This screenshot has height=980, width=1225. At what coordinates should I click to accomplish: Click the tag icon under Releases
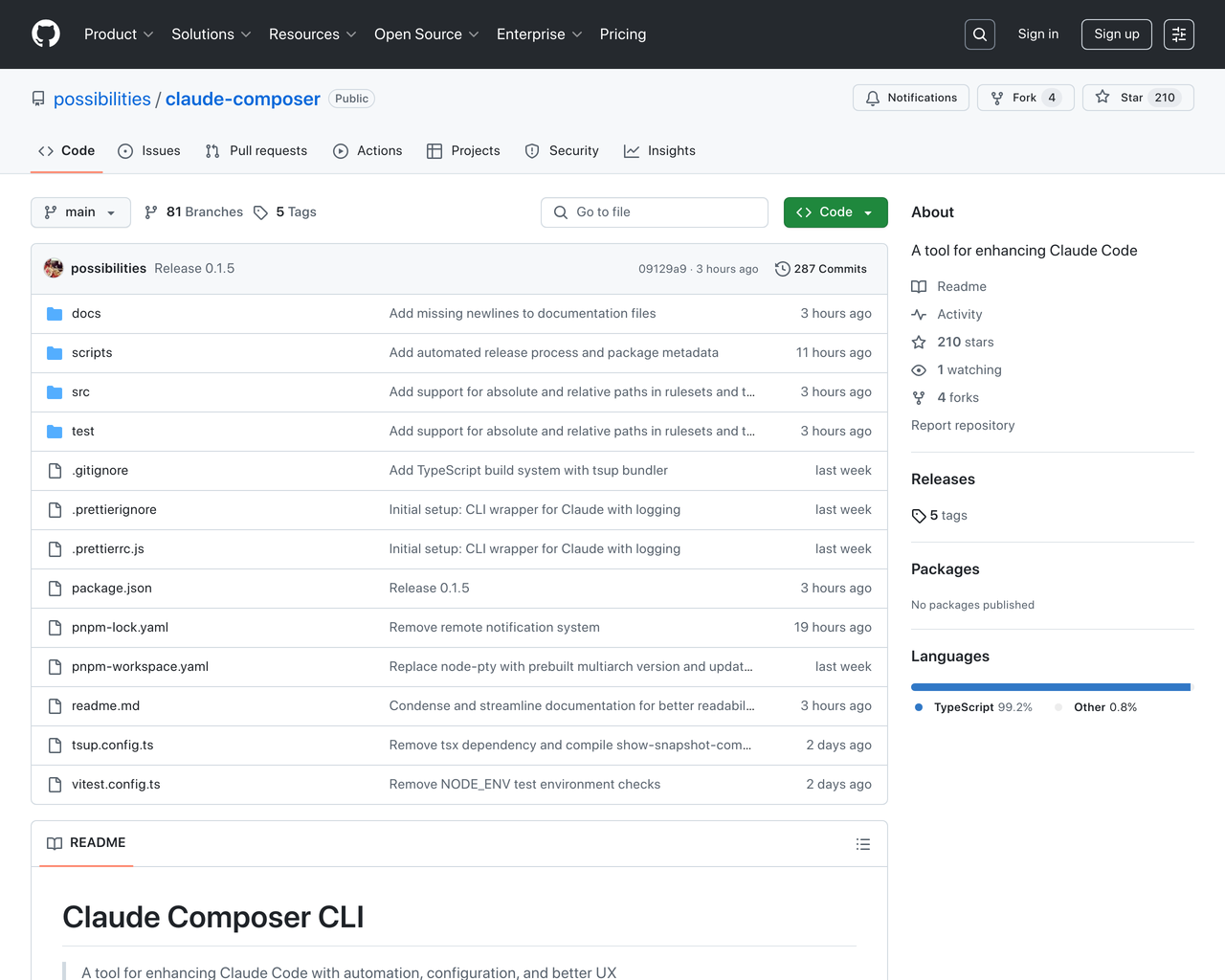pyautogui.click(x=919, y=516)
